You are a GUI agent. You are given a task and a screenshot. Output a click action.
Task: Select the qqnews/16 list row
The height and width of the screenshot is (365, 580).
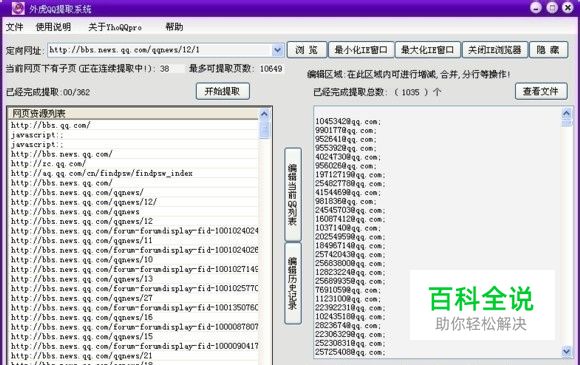(133, 317)
